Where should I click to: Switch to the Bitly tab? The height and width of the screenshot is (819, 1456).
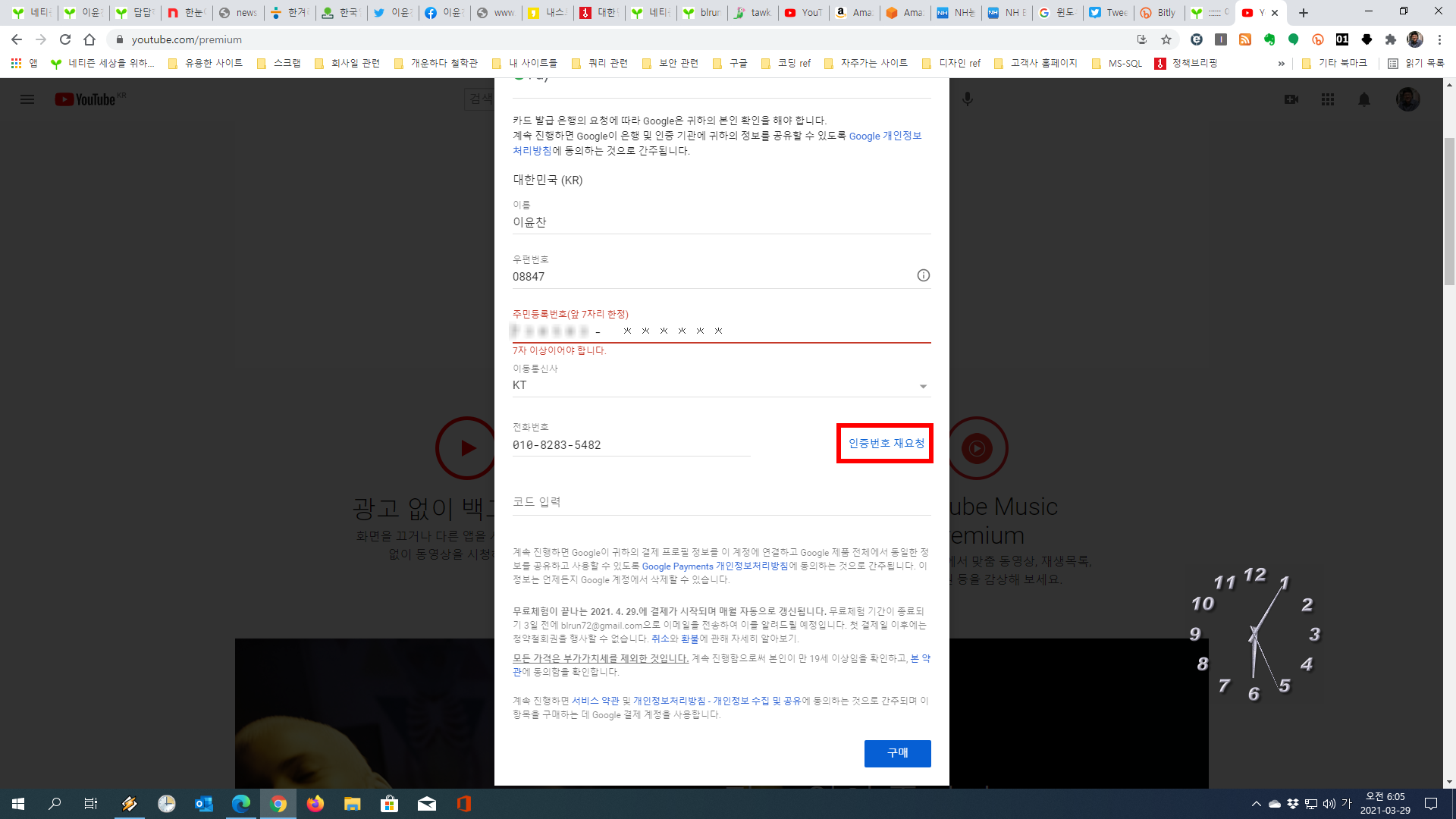[x=1159, y=13]
